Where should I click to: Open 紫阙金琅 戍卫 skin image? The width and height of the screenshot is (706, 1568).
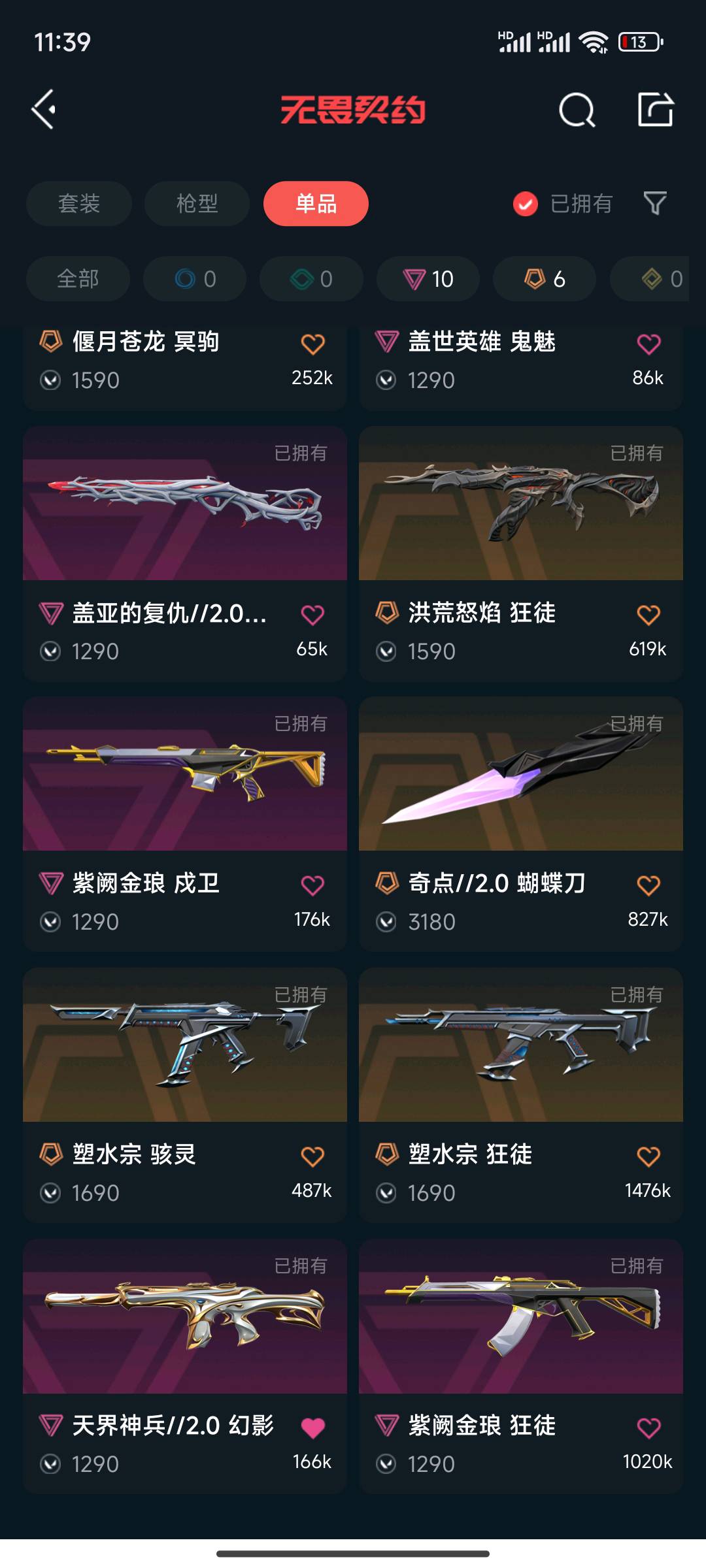[185, 774]
